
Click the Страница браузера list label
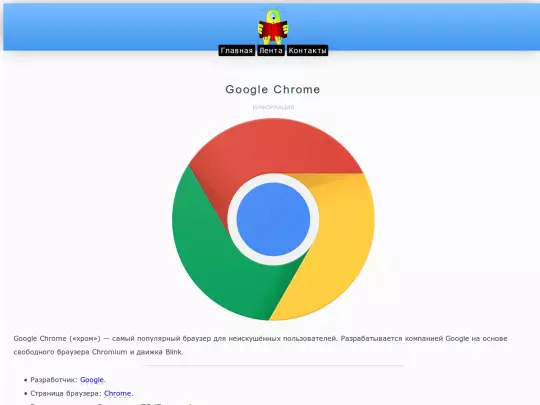pyautogui.click(x=66, y=394)
